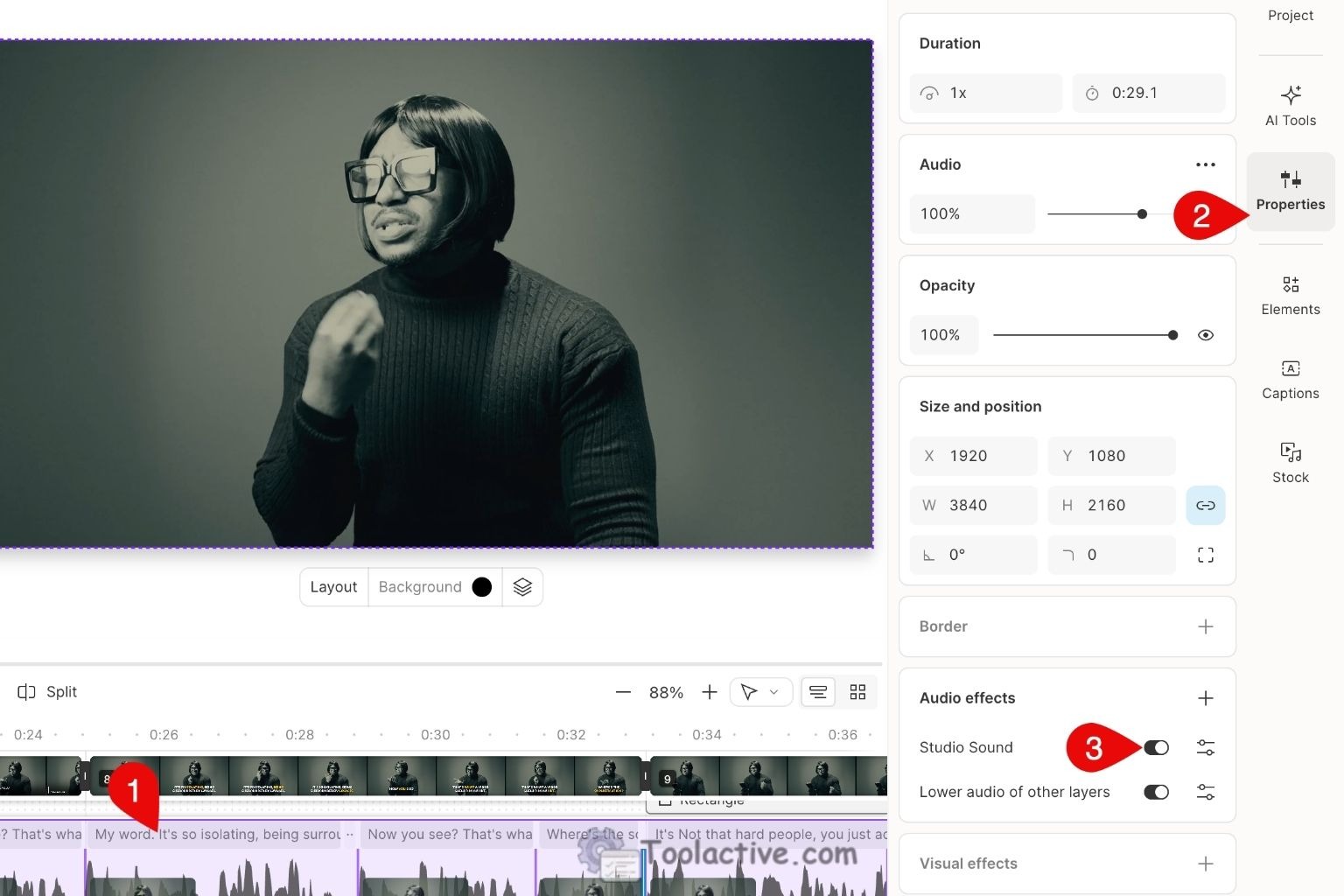Click the Split button
Screen dimensions: 1344x896
pos(46,691)
